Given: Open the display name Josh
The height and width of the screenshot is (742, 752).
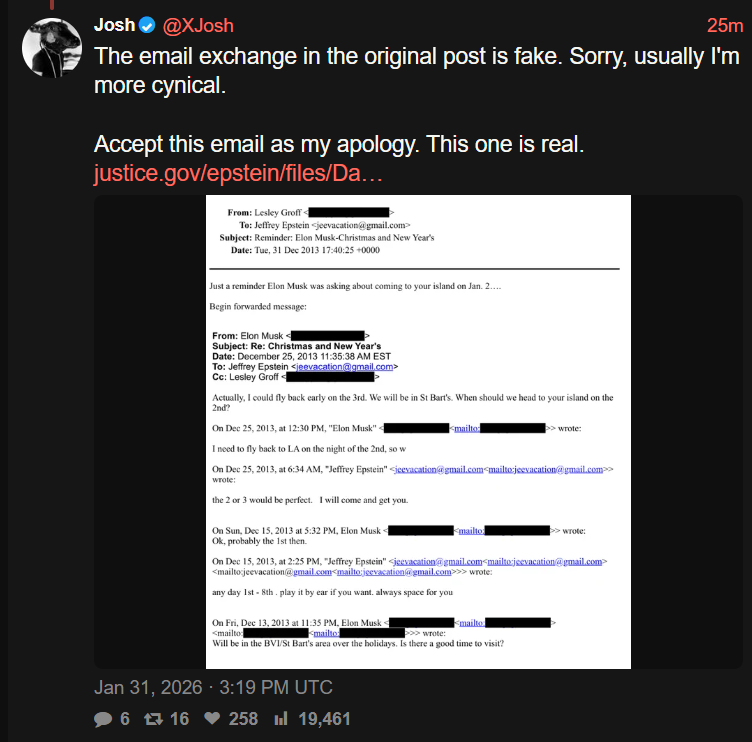Looking at the screenshot, I should point(117,24).
